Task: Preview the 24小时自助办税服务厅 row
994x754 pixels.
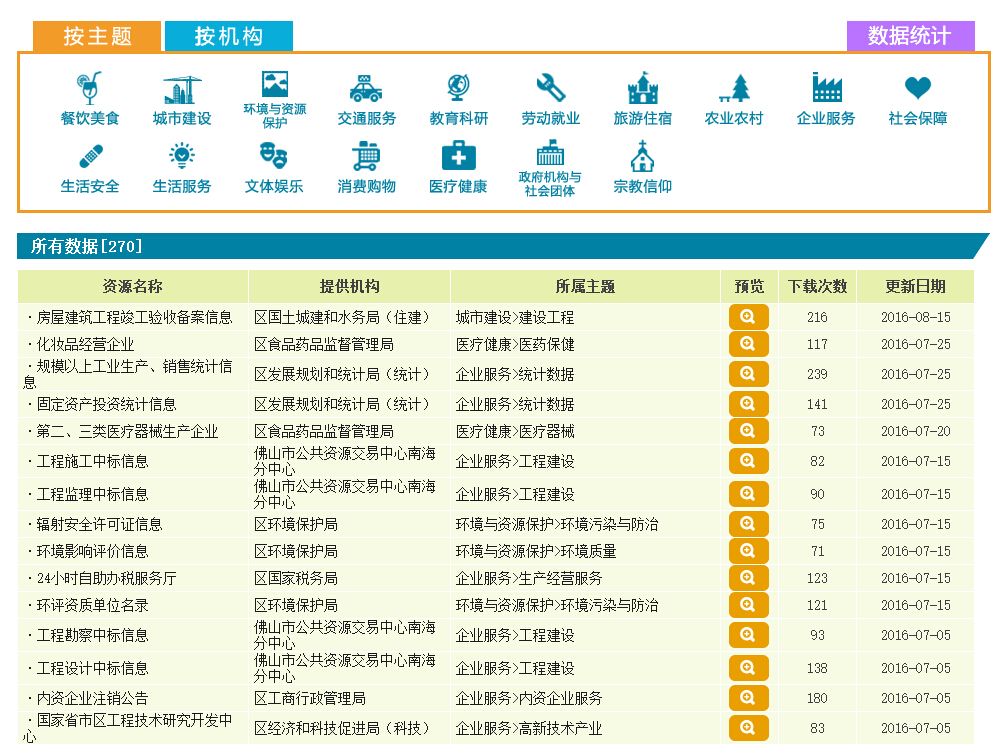Action: [749, 578]
